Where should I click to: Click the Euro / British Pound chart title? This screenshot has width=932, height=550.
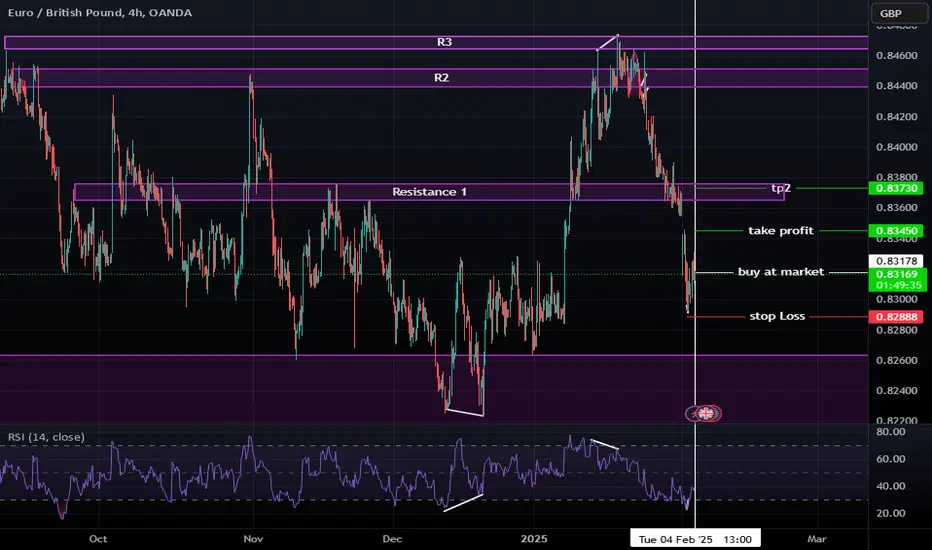coord(100,12)
